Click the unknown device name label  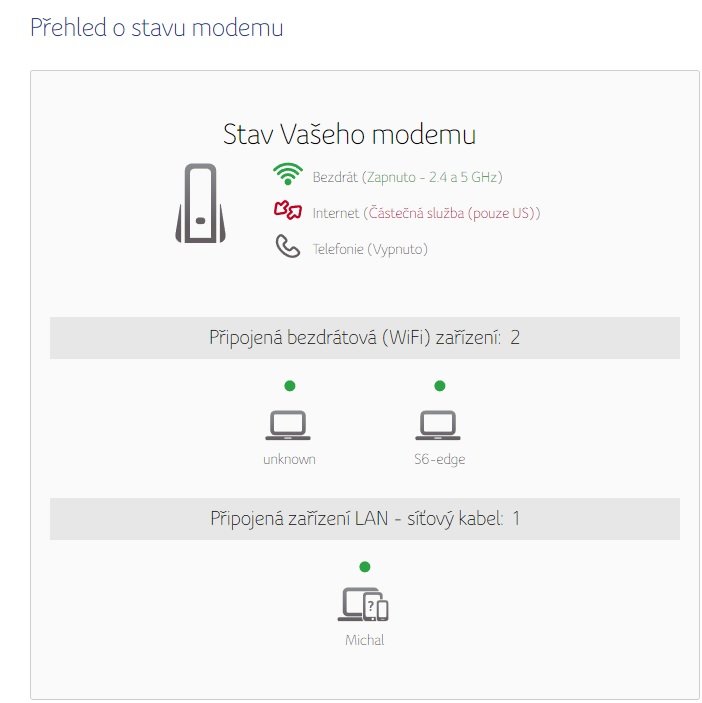290,459
